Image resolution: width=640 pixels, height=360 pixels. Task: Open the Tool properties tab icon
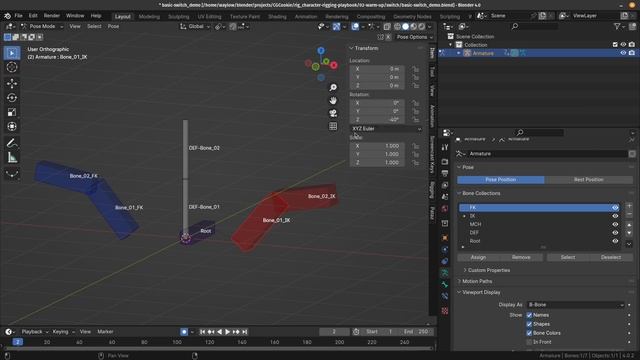tap(445, 147)
